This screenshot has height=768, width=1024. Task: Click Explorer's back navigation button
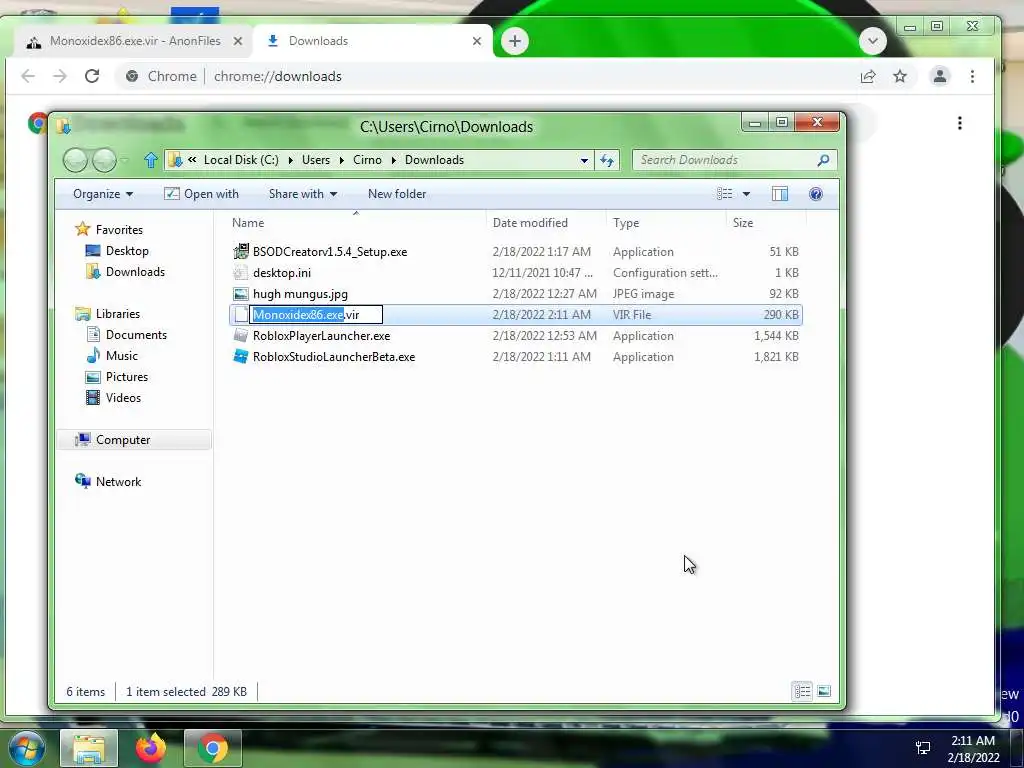point(75,160)
